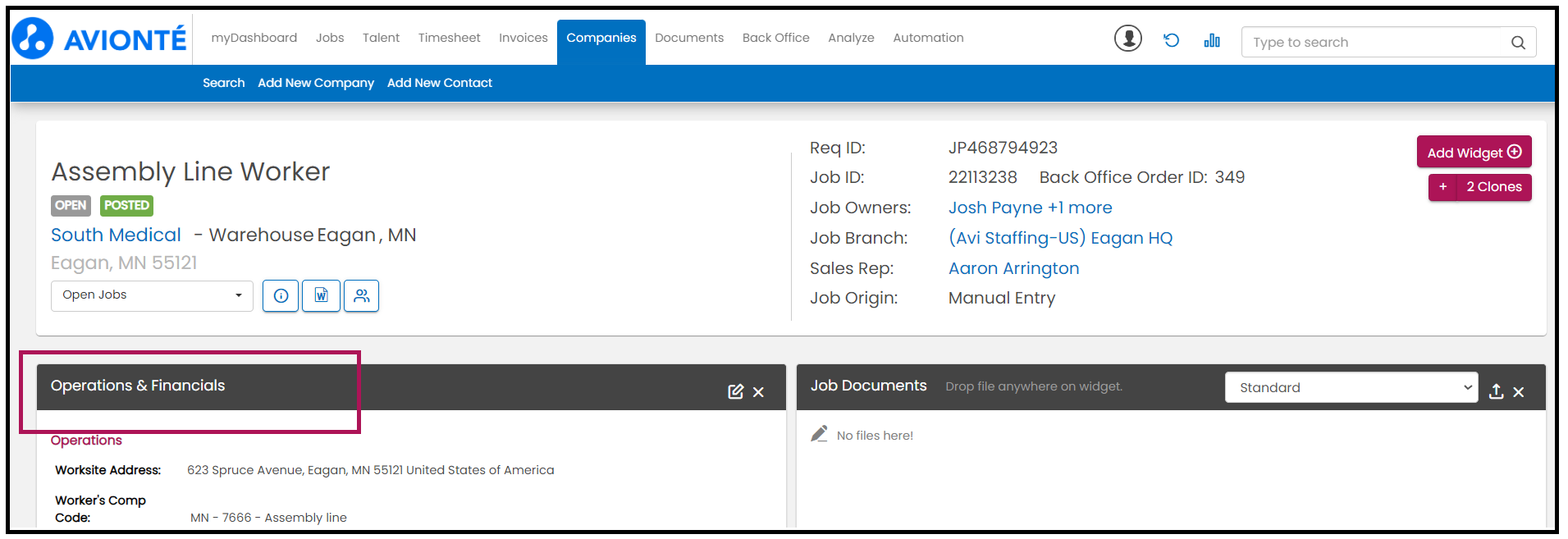Image resolution: width=1568 pixels, height=539 pixels.
Task: Open the user profile icon
Action: click(1127, 38)
